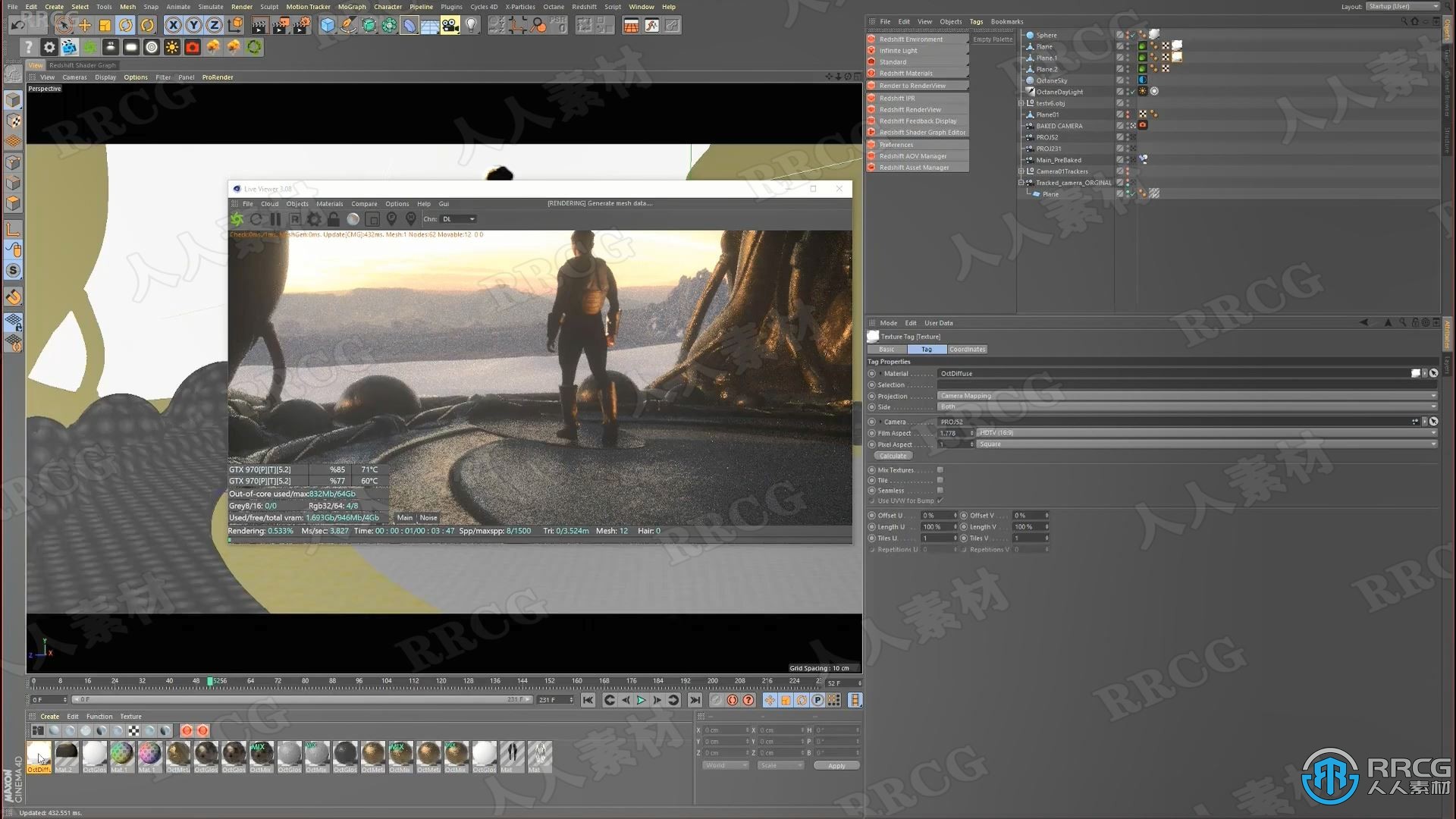Open Chn channel dropdown in Live Viewer
The width and height of the screenshot is (1456, 819).
tap(459, 219)
